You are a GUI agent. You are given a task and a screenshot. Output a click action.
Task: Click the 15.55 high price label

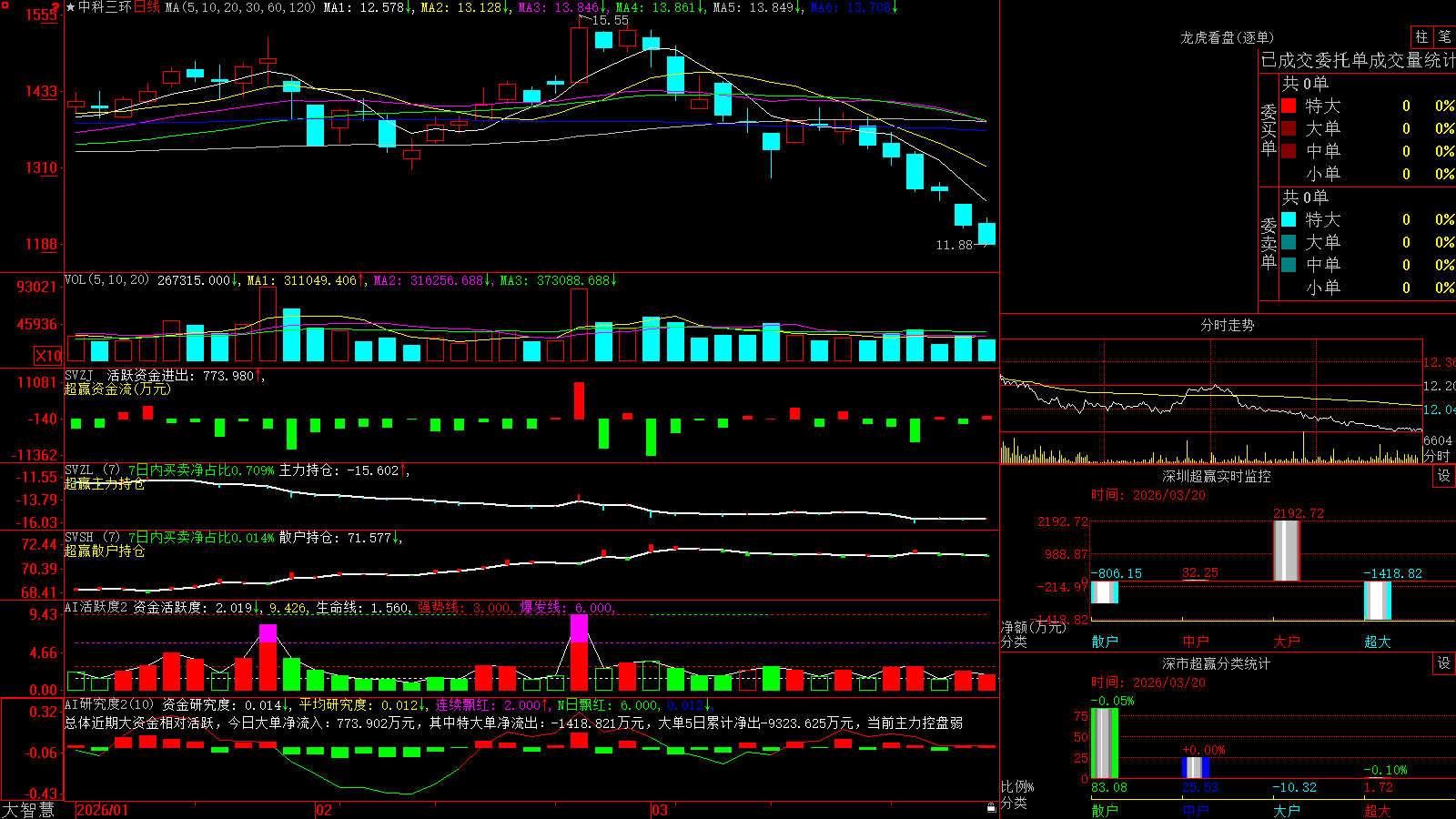(610, 20)
